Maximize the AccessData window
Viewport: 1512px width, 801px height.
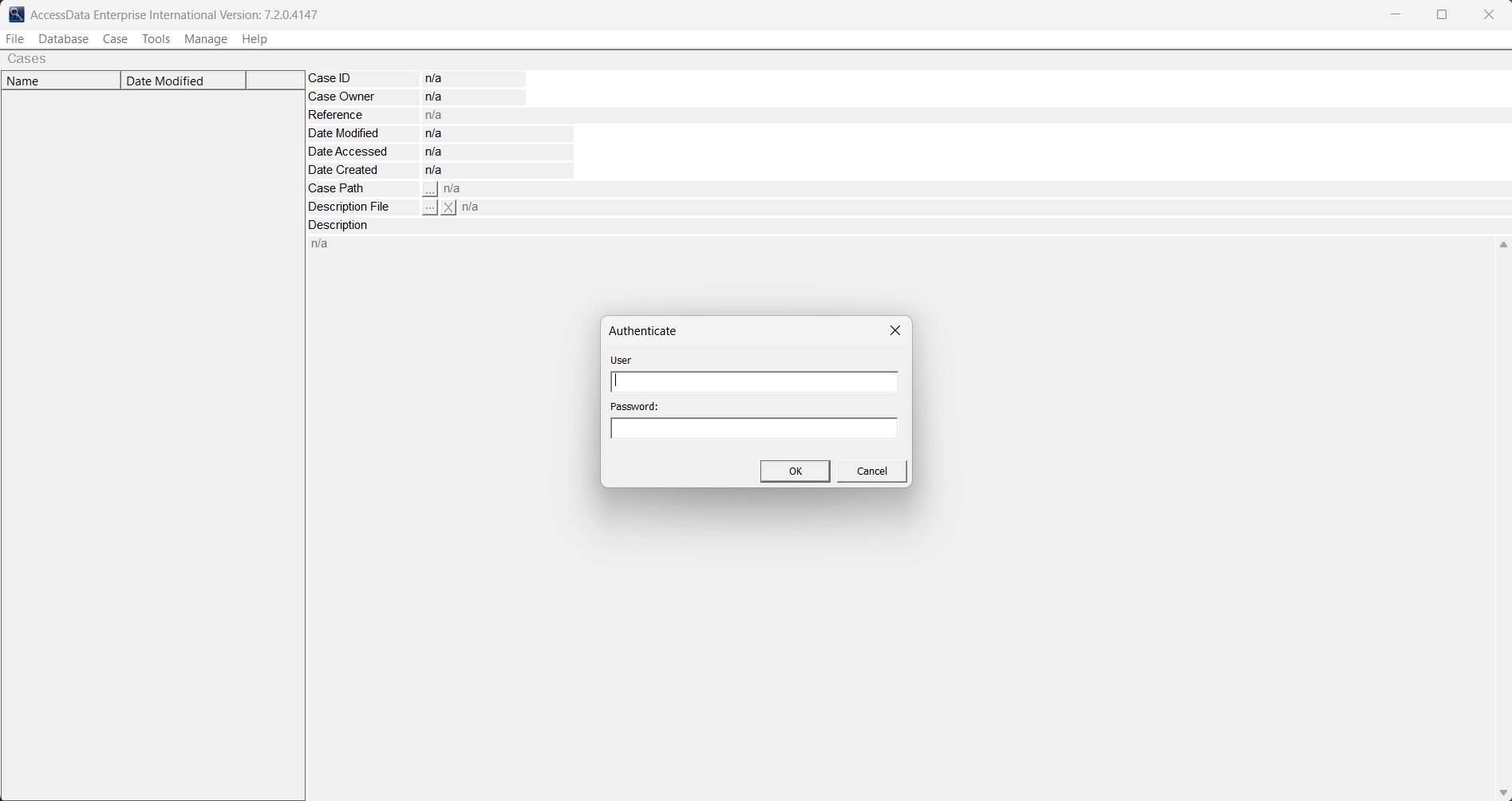1442,14
